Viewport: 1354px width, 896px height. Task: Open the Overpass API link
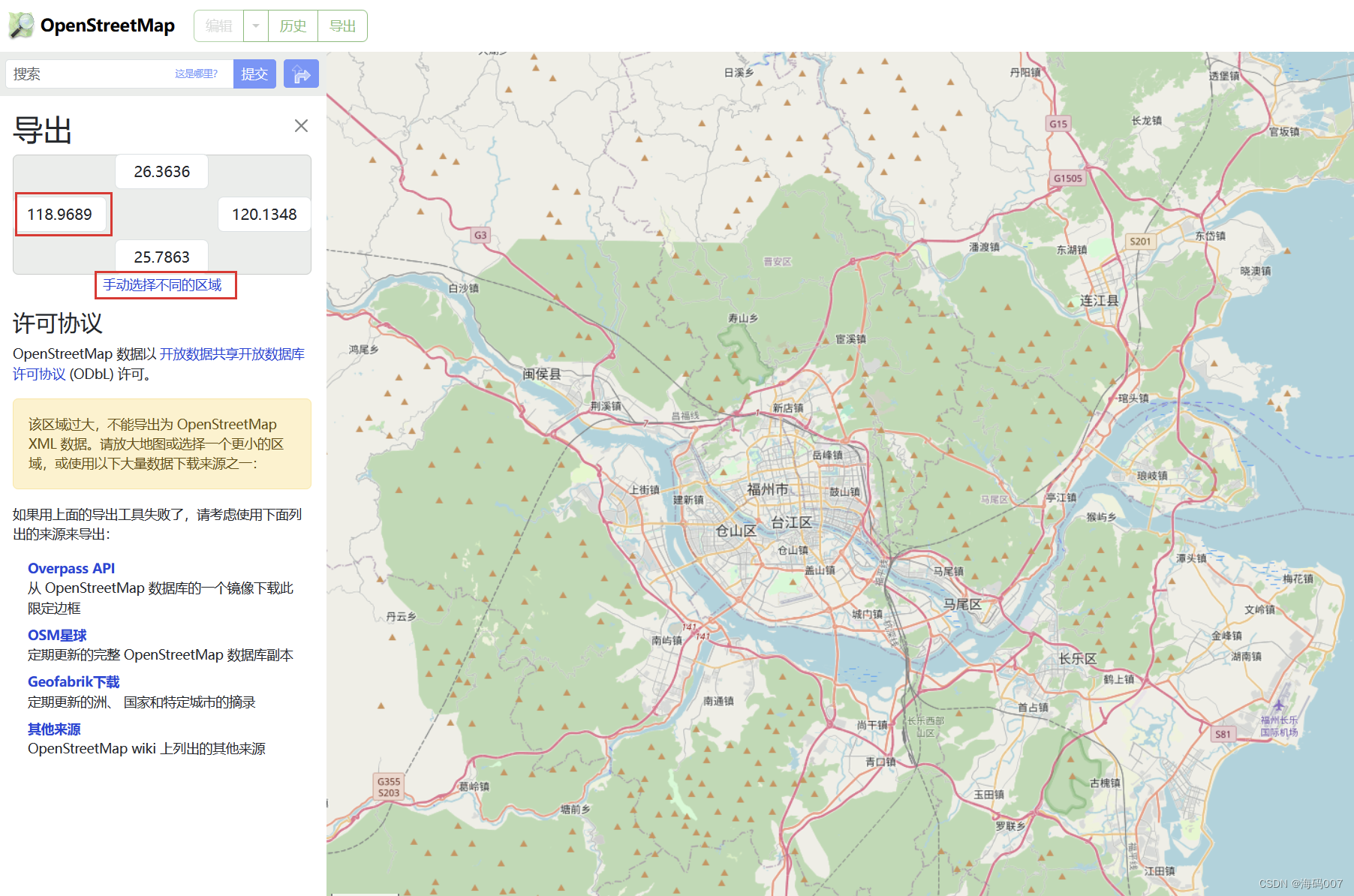click(x=71, y=569)
